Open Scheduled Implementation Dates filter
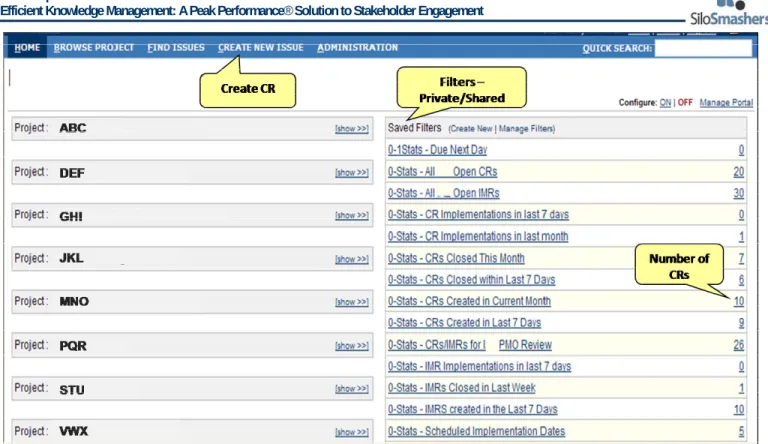 pyautogui.click(x=476, y=431)
